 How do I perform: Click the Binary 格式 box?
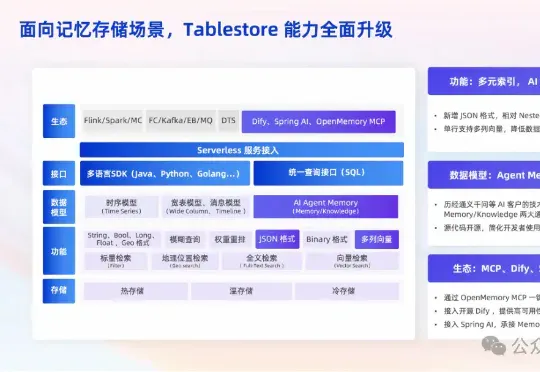[327, 239]
